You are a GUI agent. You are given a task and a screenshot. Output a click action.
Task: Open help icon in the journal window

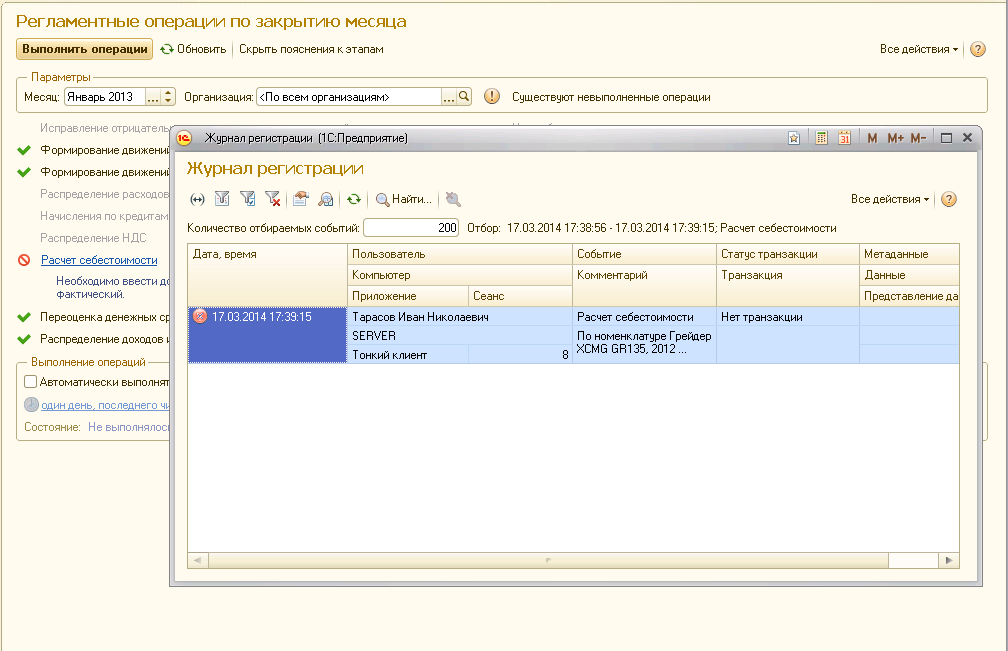coord(949,199)
